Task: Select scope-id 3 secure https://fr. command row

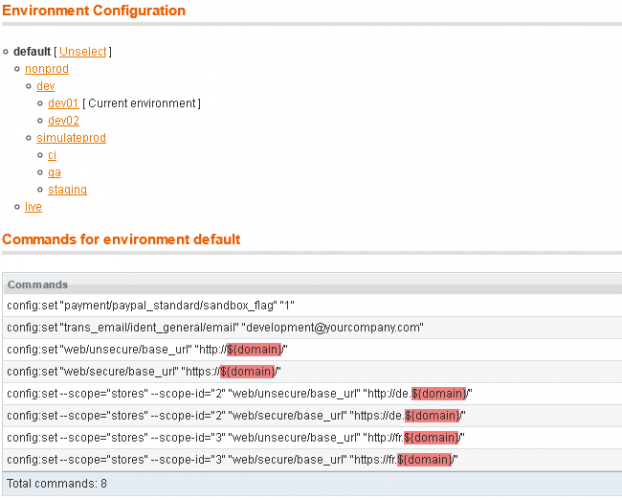Action: (x=312, y=460)
